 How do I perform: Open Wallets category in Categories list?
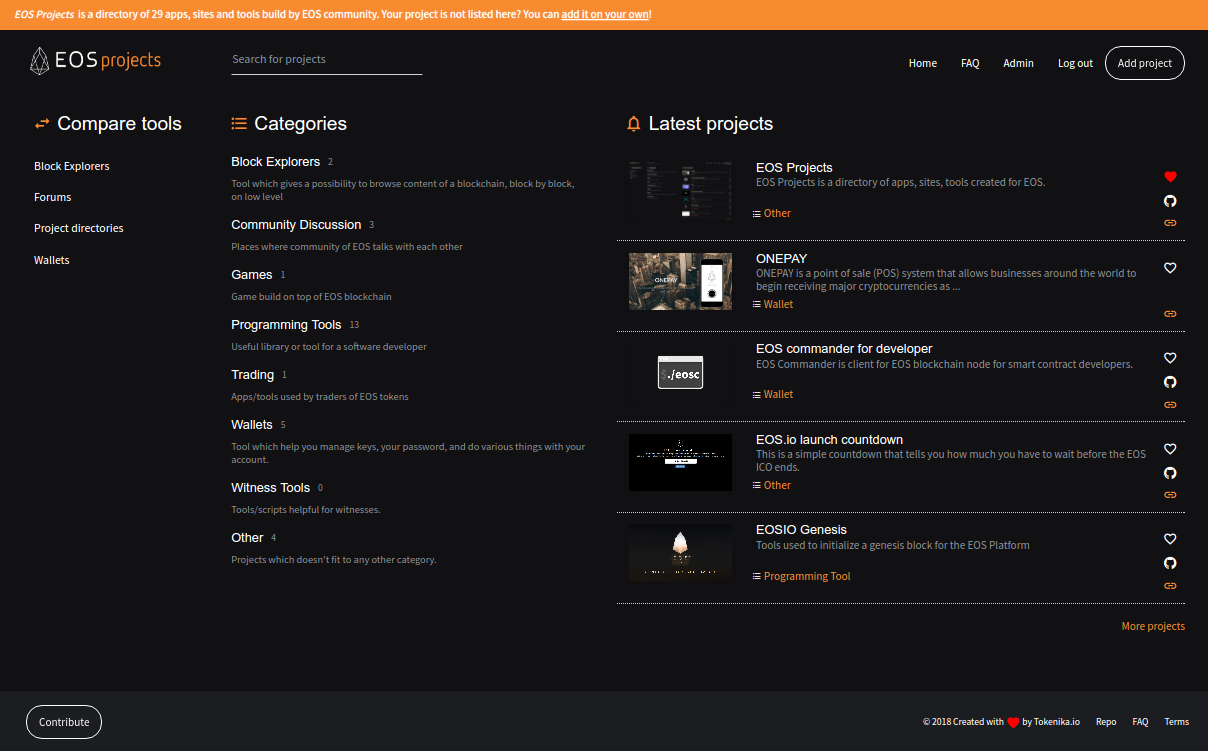click(251, 425)
